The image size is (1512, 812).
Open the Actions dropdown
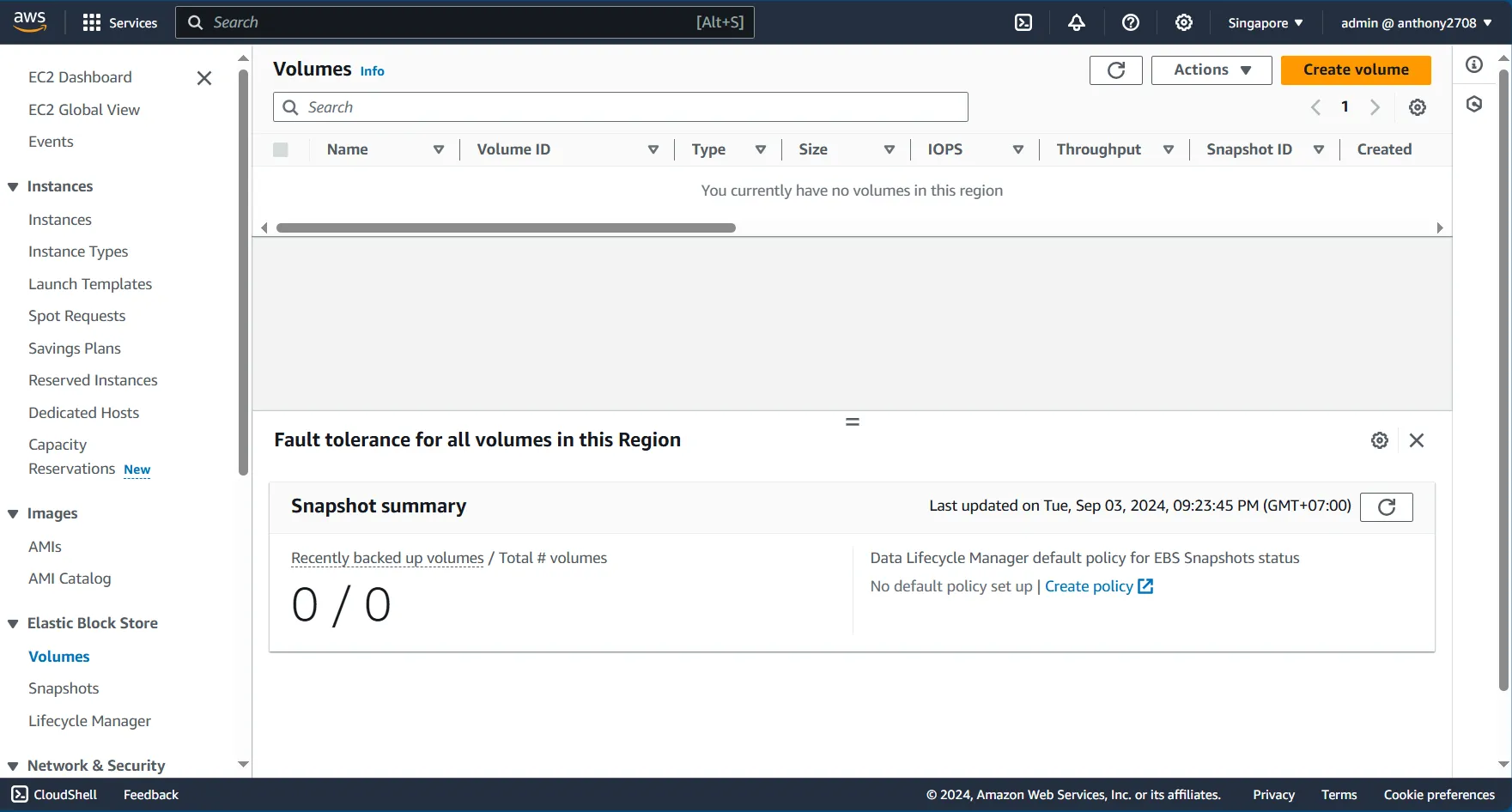[x=1211, y=70]
